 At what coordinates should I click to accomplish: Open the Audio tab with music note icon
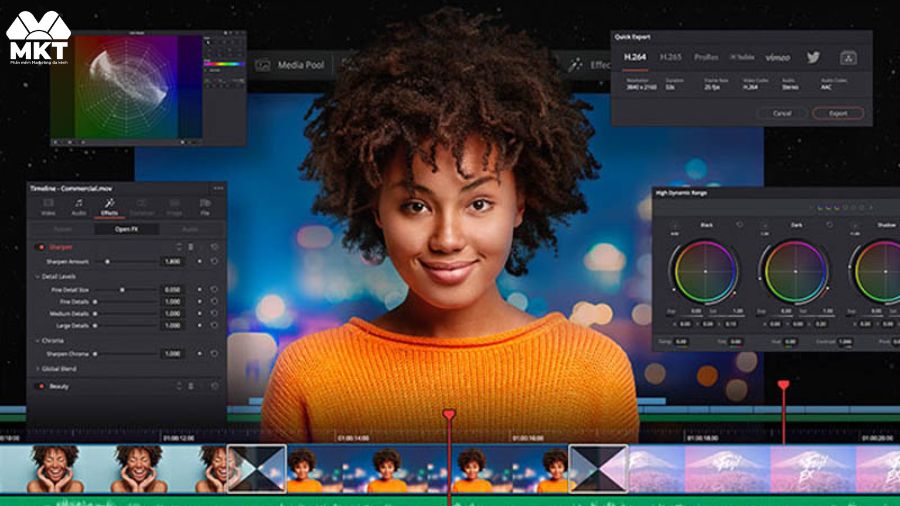79,207
